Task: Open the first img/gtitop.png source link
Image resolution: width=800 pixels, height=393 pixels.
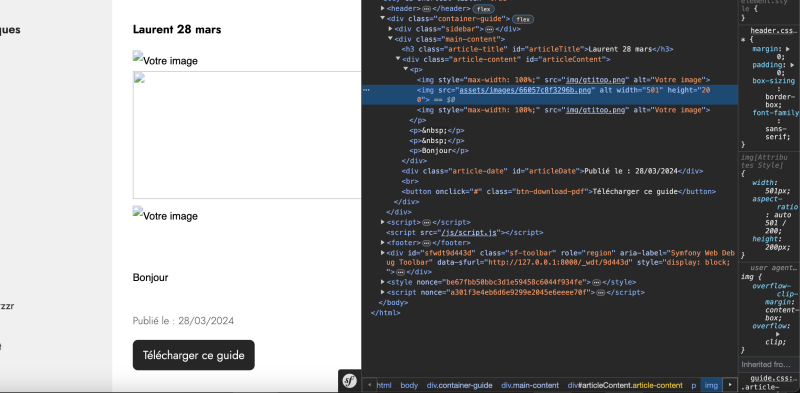Action: click(x=595, y=80)
